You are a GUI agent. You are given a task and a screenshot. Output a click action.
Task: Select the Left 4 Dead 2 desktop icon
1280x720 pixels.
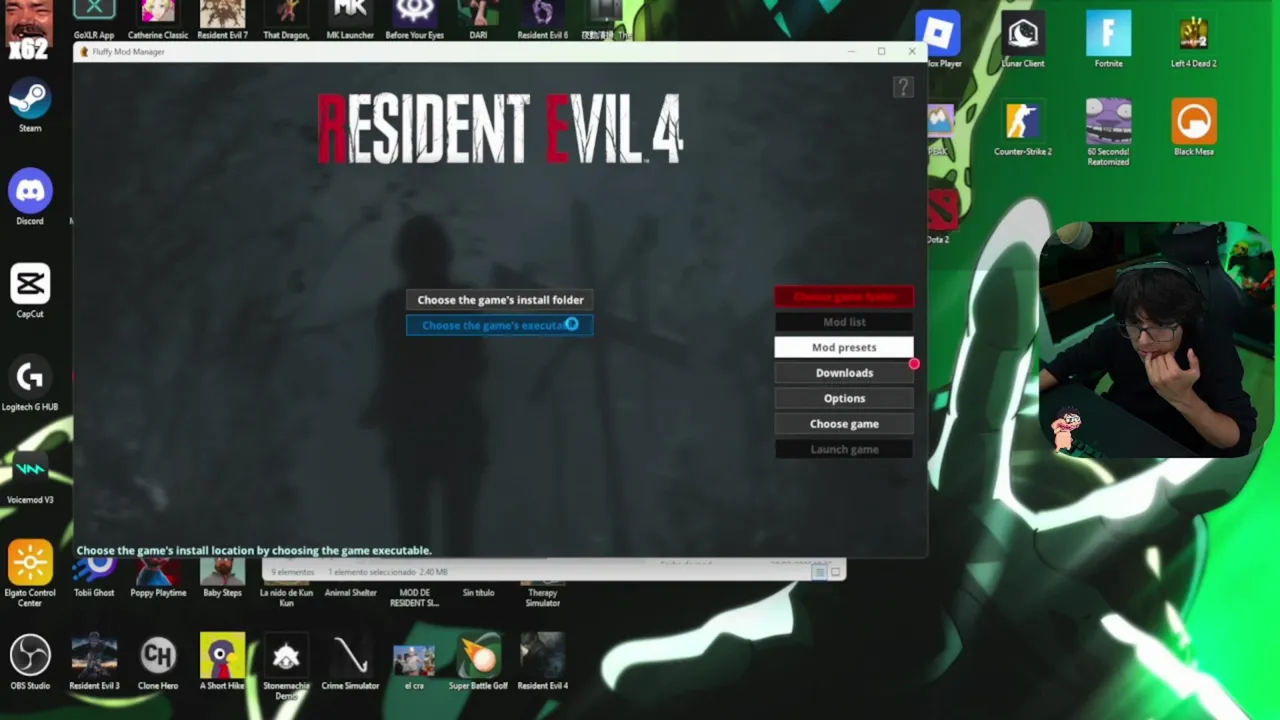(1193, 41)
